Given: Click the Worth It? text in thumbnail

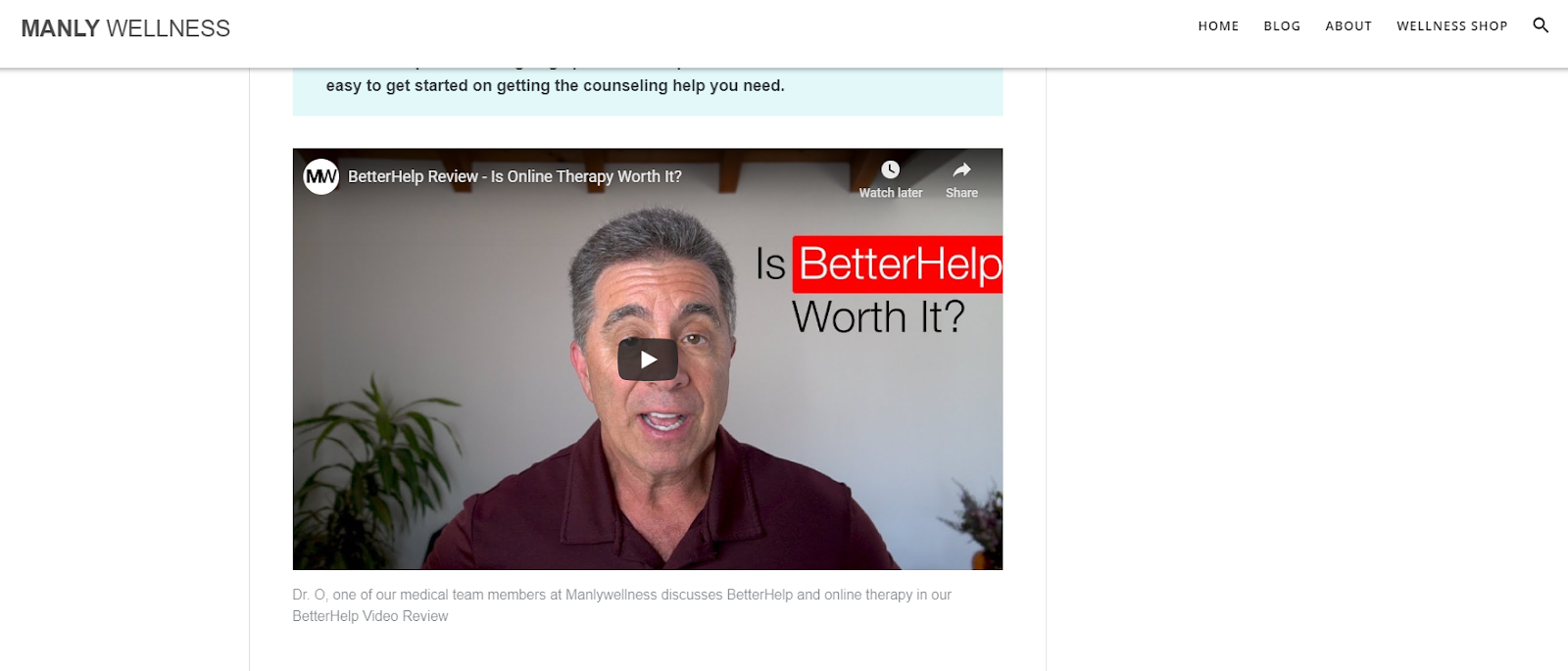Looking at the screenshot, I should pos(878,317).
